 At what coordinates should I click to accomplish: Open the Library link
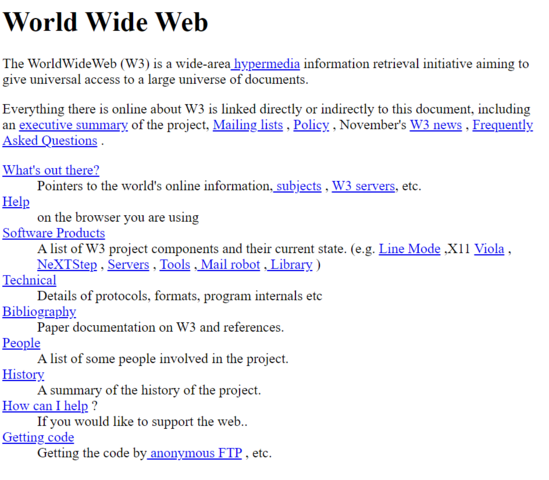coord(290,265)
